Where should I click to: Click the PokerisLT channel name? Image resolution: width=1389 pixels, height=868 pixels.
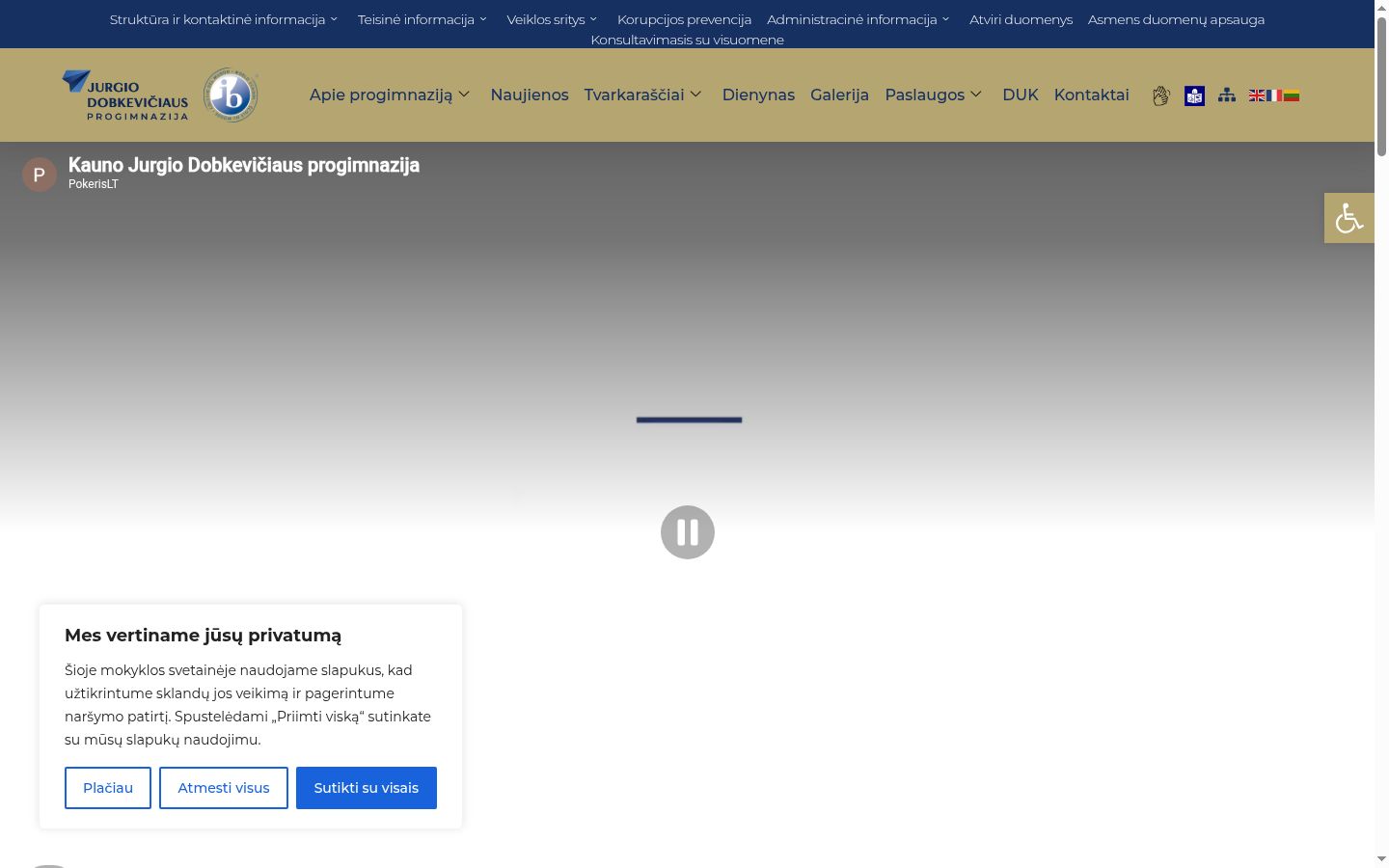(94, 184)
